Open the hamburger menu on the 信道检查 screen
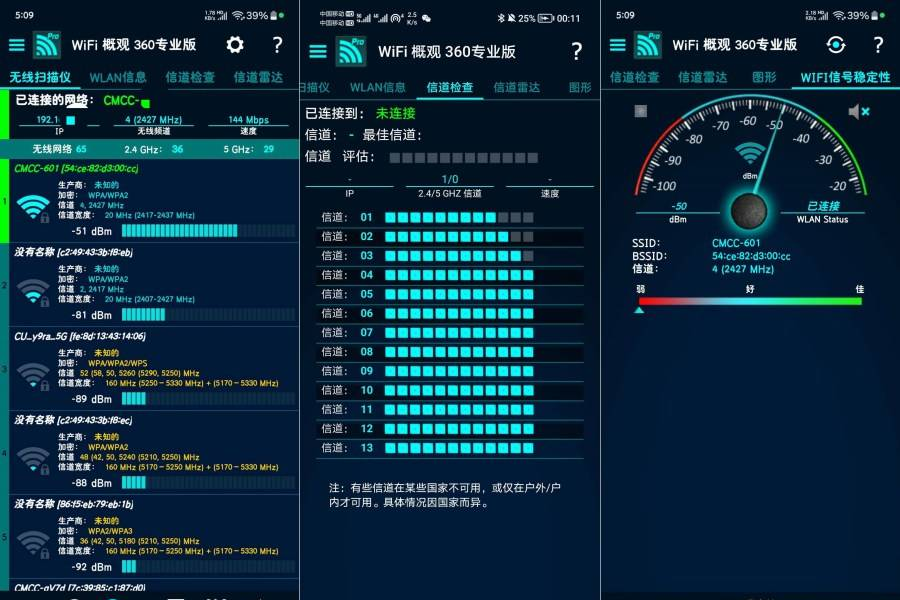Viewport: 900px width, 600px height. click(318, 51)
